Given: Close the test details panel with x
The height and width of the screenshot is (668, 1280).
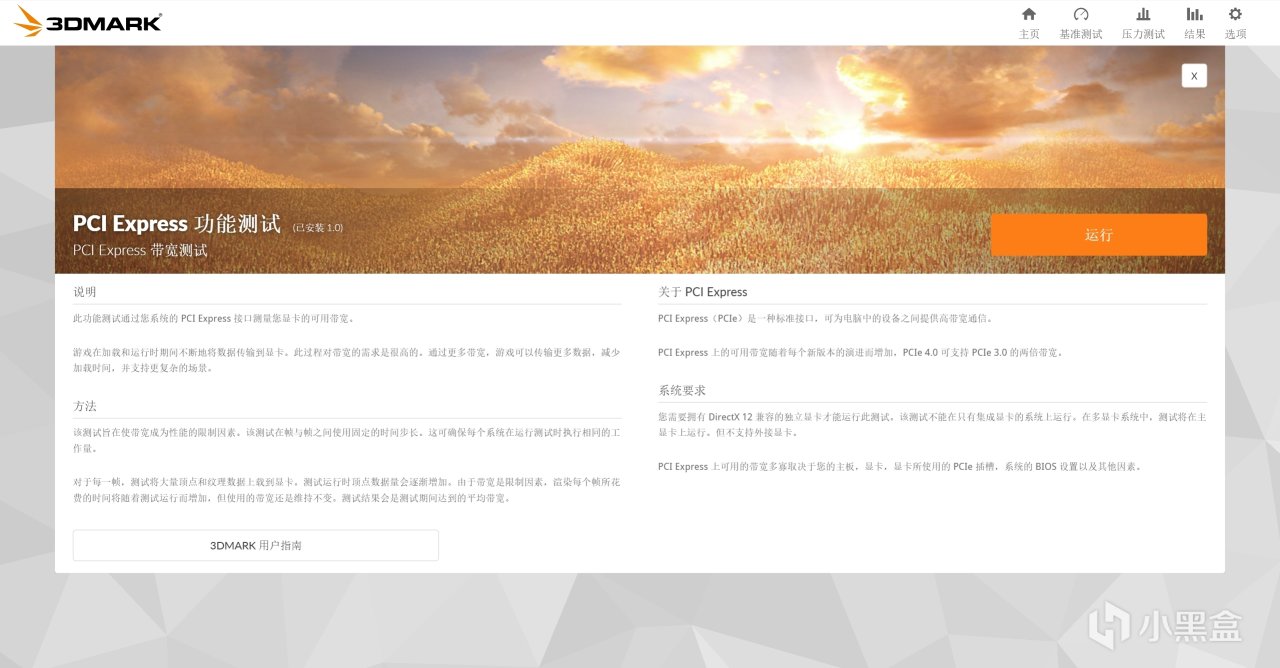Looking at the screenshot, I should tap(1194, 75).
